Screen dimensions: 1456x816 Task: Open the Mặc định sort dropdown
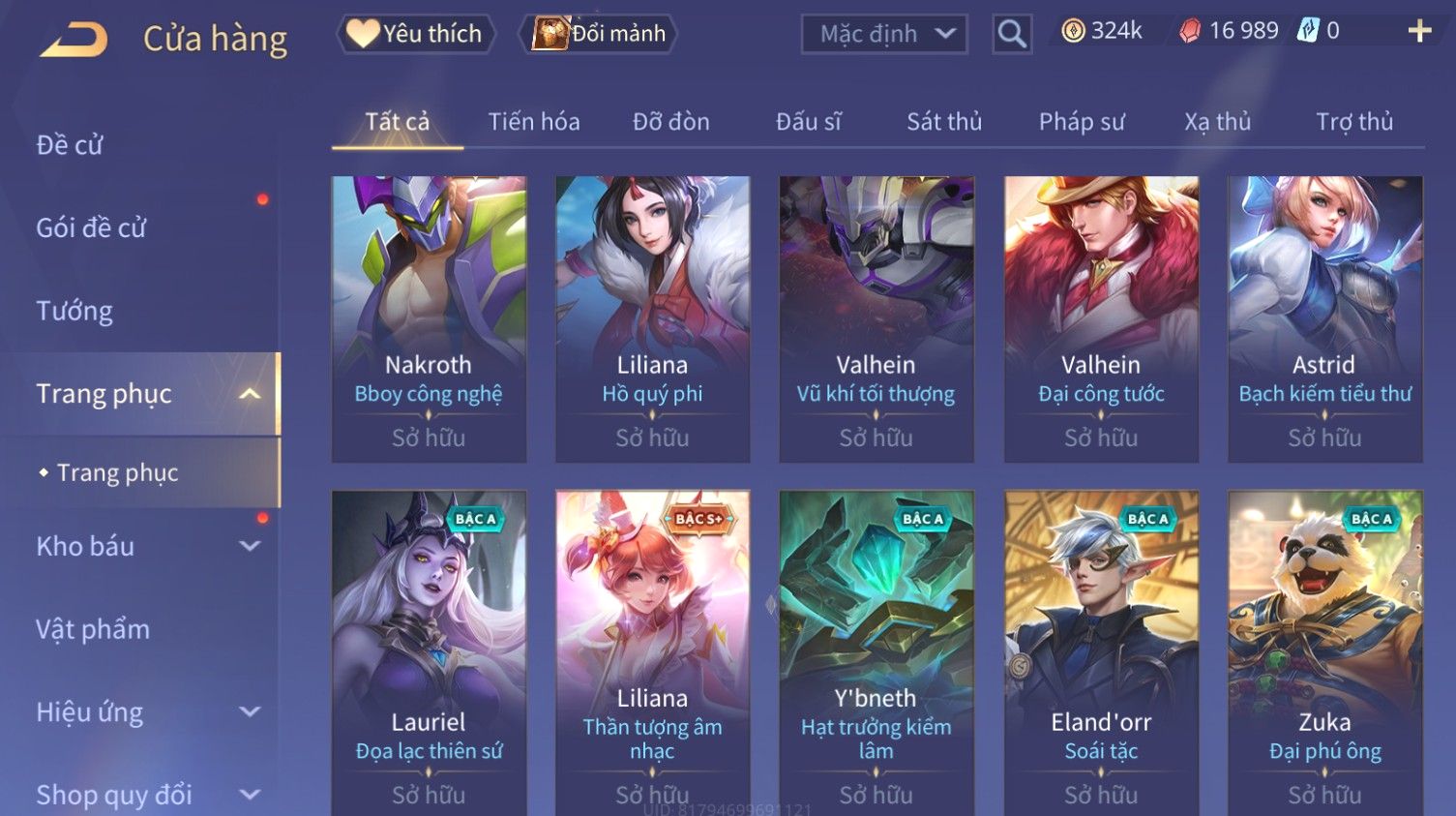coord(884,34)
